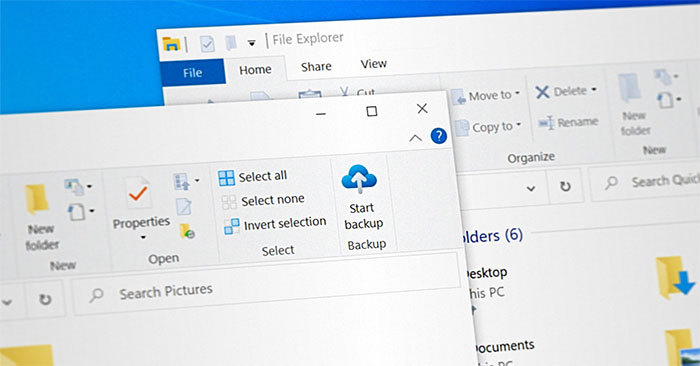Click Move to in the back window
The image size is (700, 366).
(x=486, y=96)
